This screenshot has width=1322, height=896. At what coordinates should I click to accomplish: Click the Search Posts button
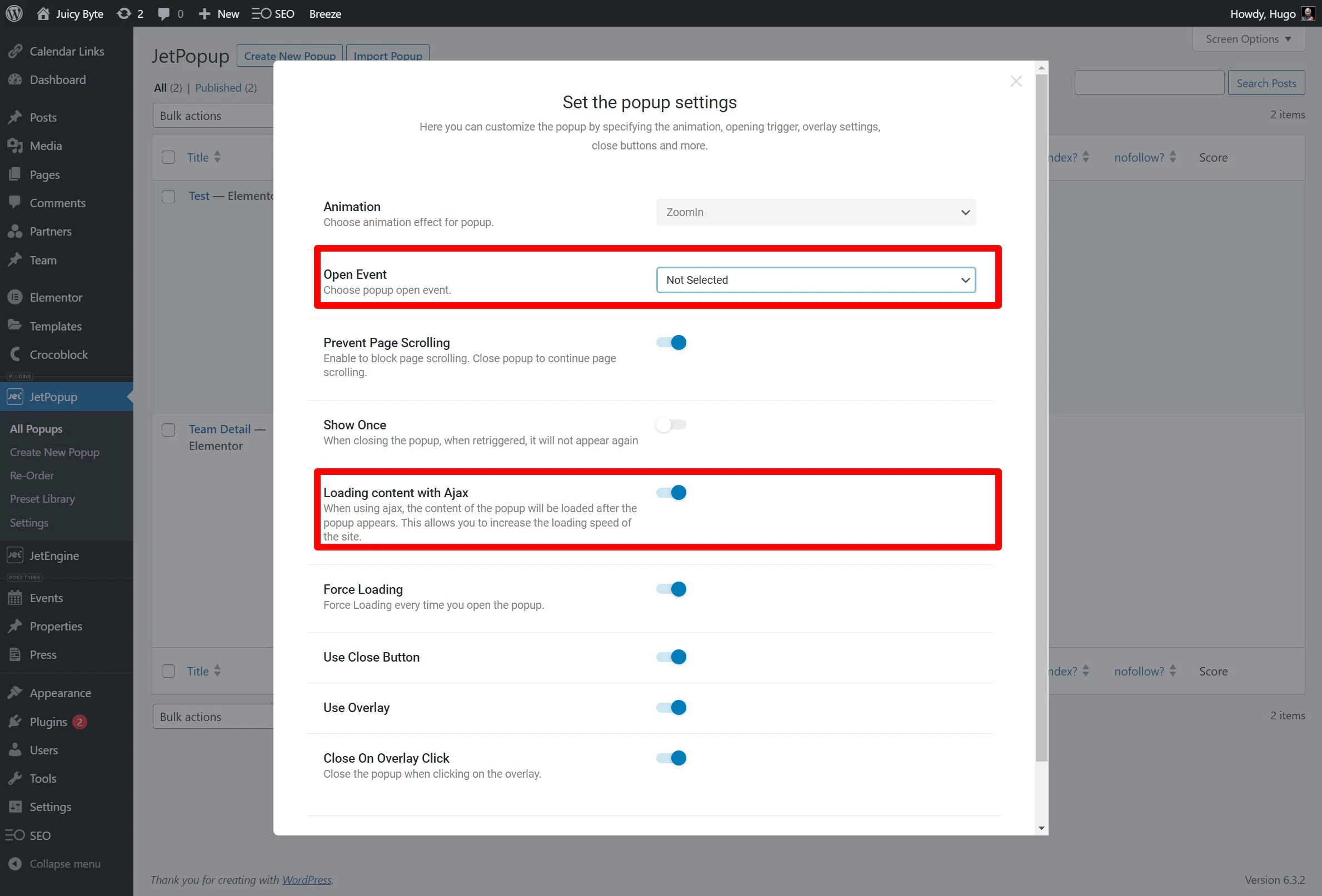coord(1266,83)
